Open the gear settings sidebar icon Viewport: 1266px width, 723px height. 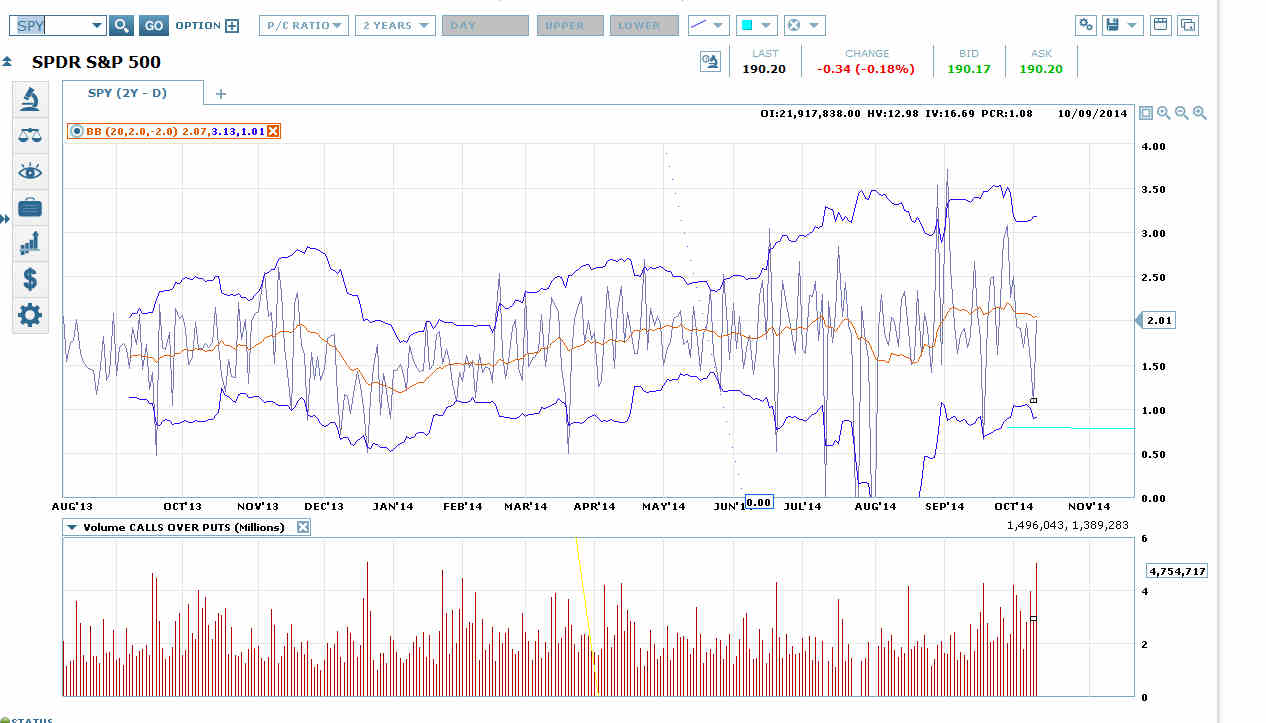(x=30, y=315)
